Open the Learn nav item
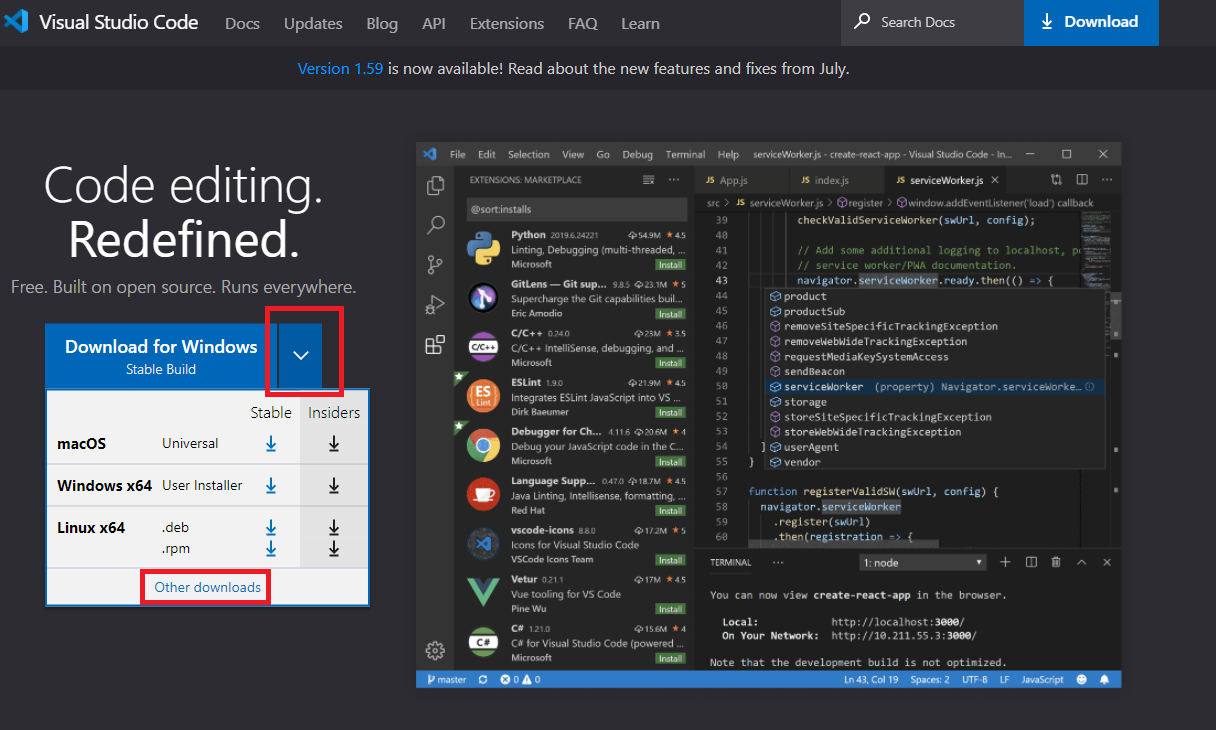 pyautogui.click(x=640, y=23)
